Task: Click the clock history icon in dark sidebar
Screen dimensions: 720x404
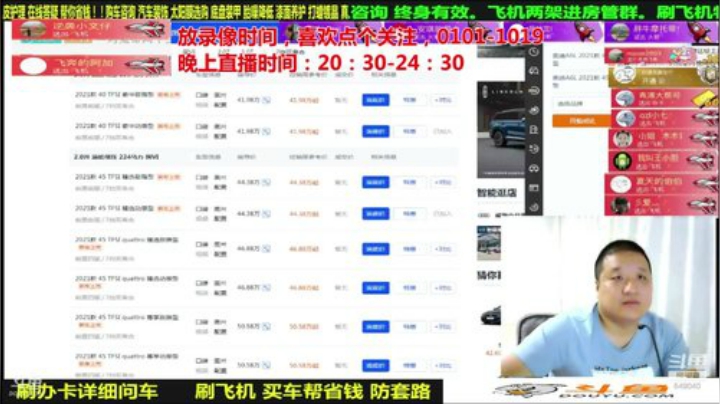Action: click(534, 52)
